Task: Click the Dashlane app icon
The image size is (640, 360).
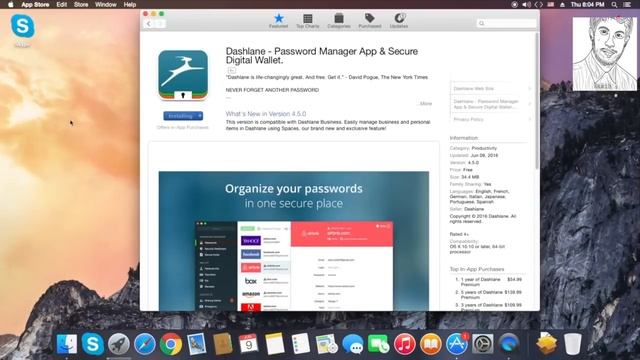Action: [x=183, y=75]
